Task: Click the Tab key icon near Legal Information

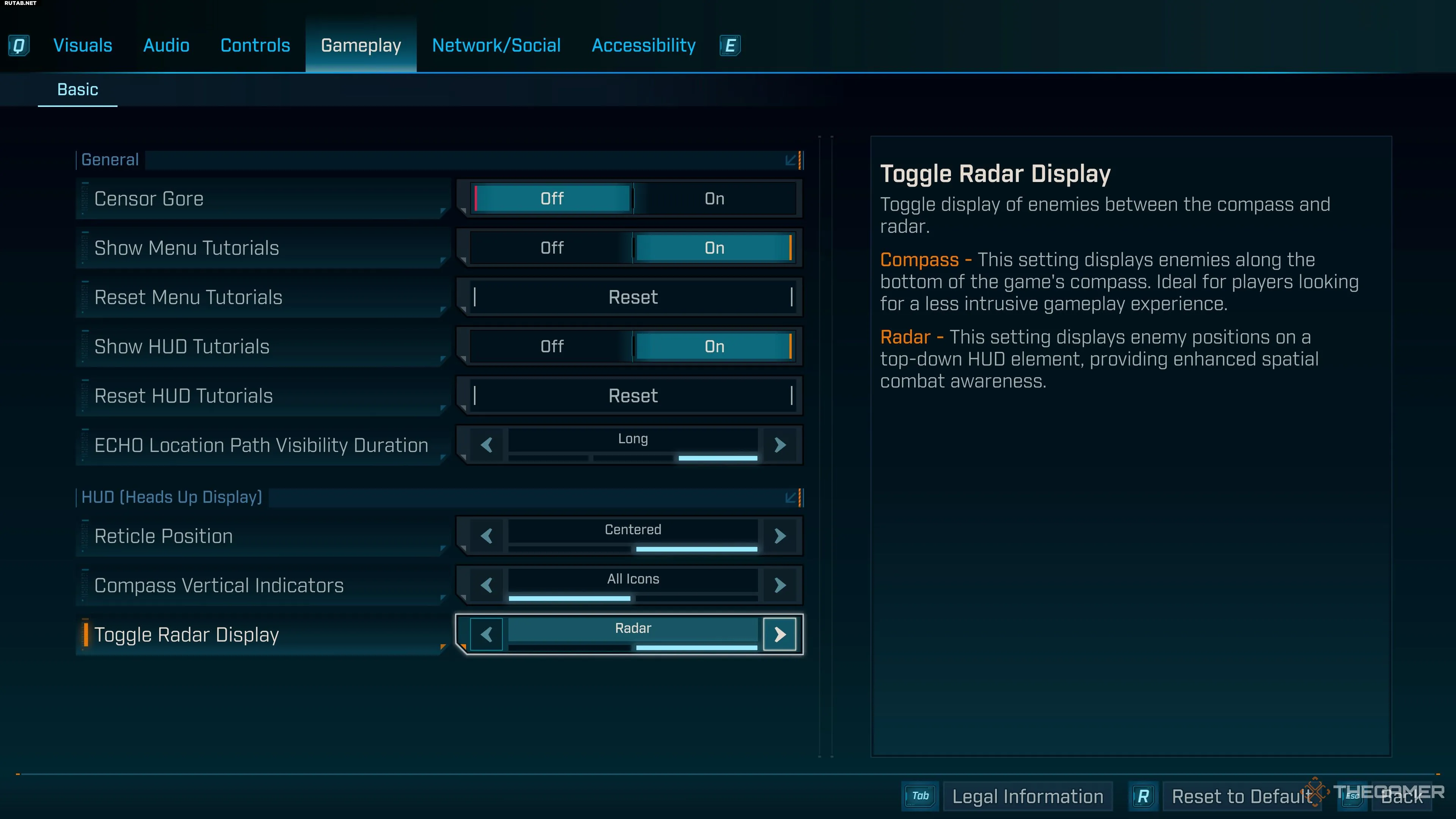Action: [x=920, y=796]
